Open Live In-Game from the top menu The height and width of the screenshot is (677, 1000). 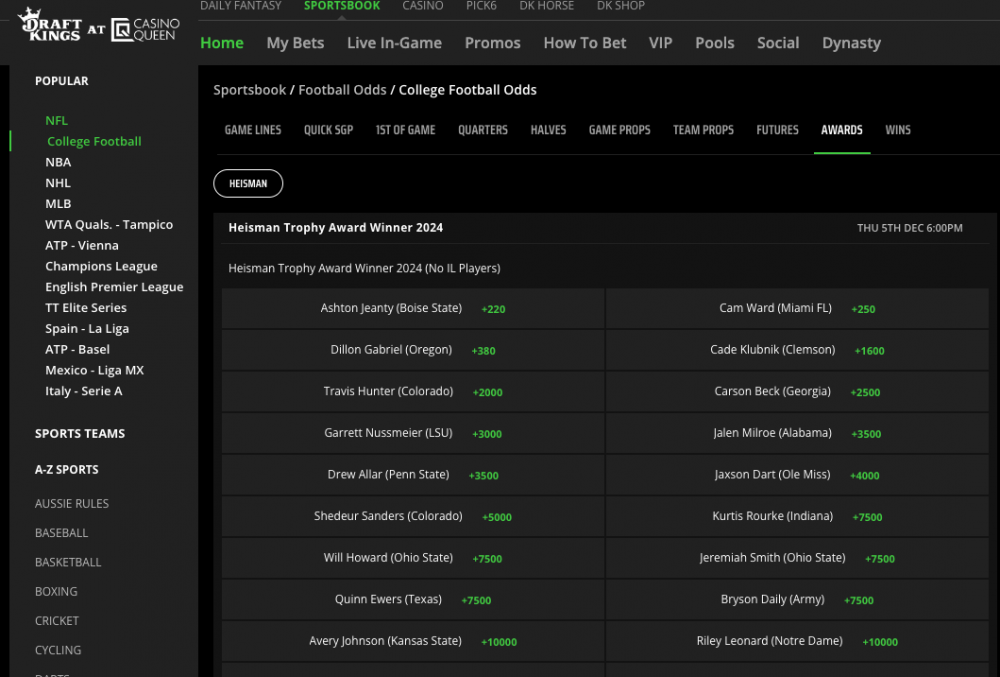[394, 43]
